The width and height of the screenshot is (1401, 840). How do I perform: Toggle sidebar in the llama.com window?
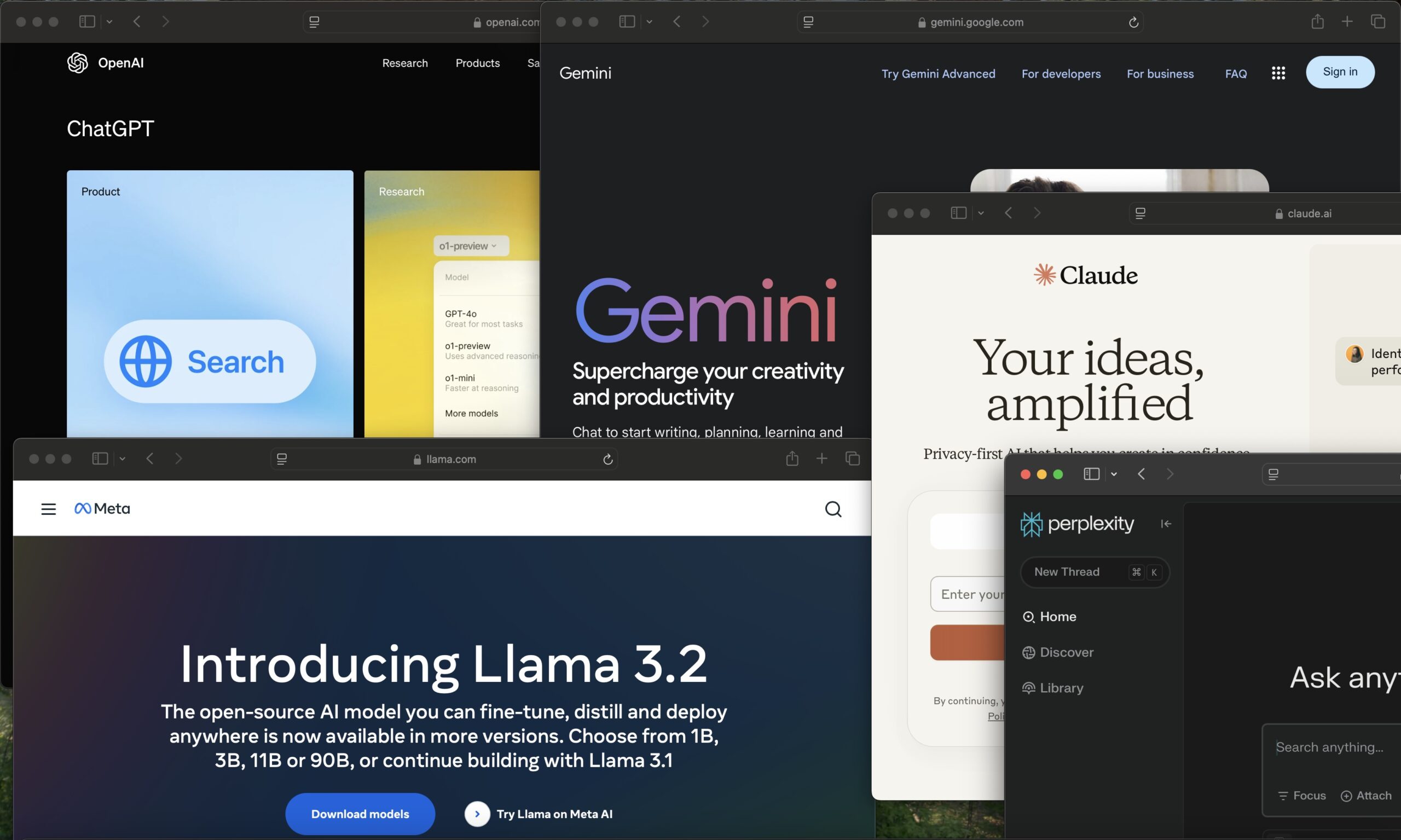[100, 459]
